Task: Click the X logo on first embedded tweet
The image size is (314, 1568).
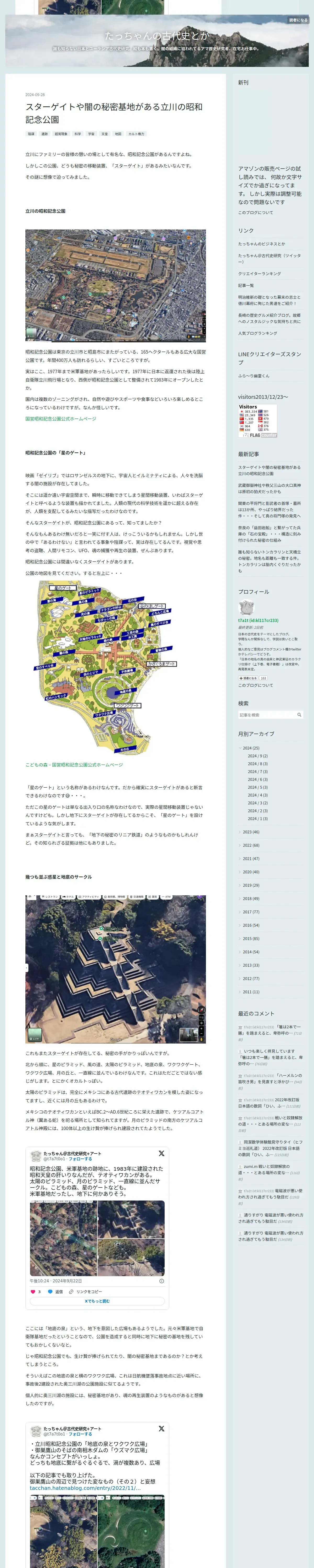Action: point(161,1154)
